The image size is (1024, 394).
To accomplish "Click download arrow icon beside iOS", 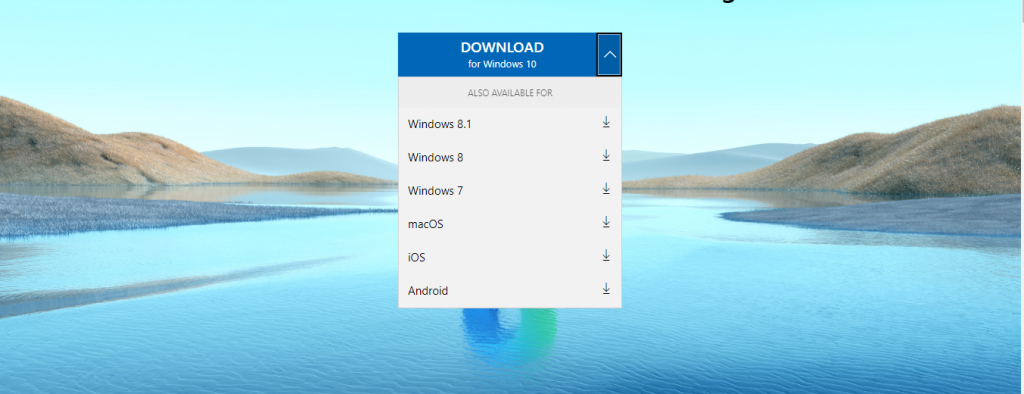I will 606,255.
